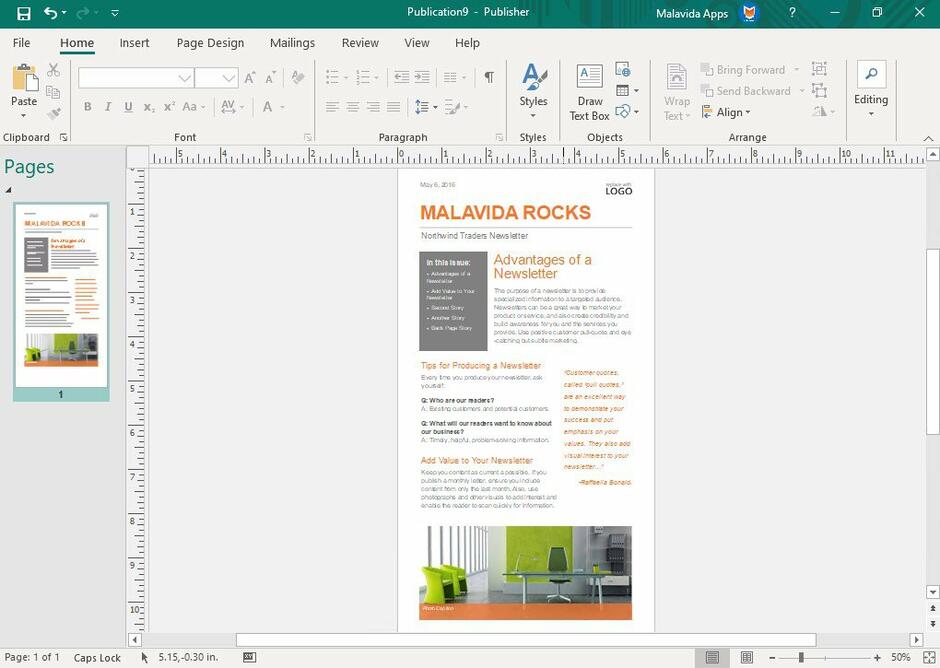Image resolution: width=940 pixels, height=668 pixels.
Task: Zoom out with the minus button
Action: [772, 658]
